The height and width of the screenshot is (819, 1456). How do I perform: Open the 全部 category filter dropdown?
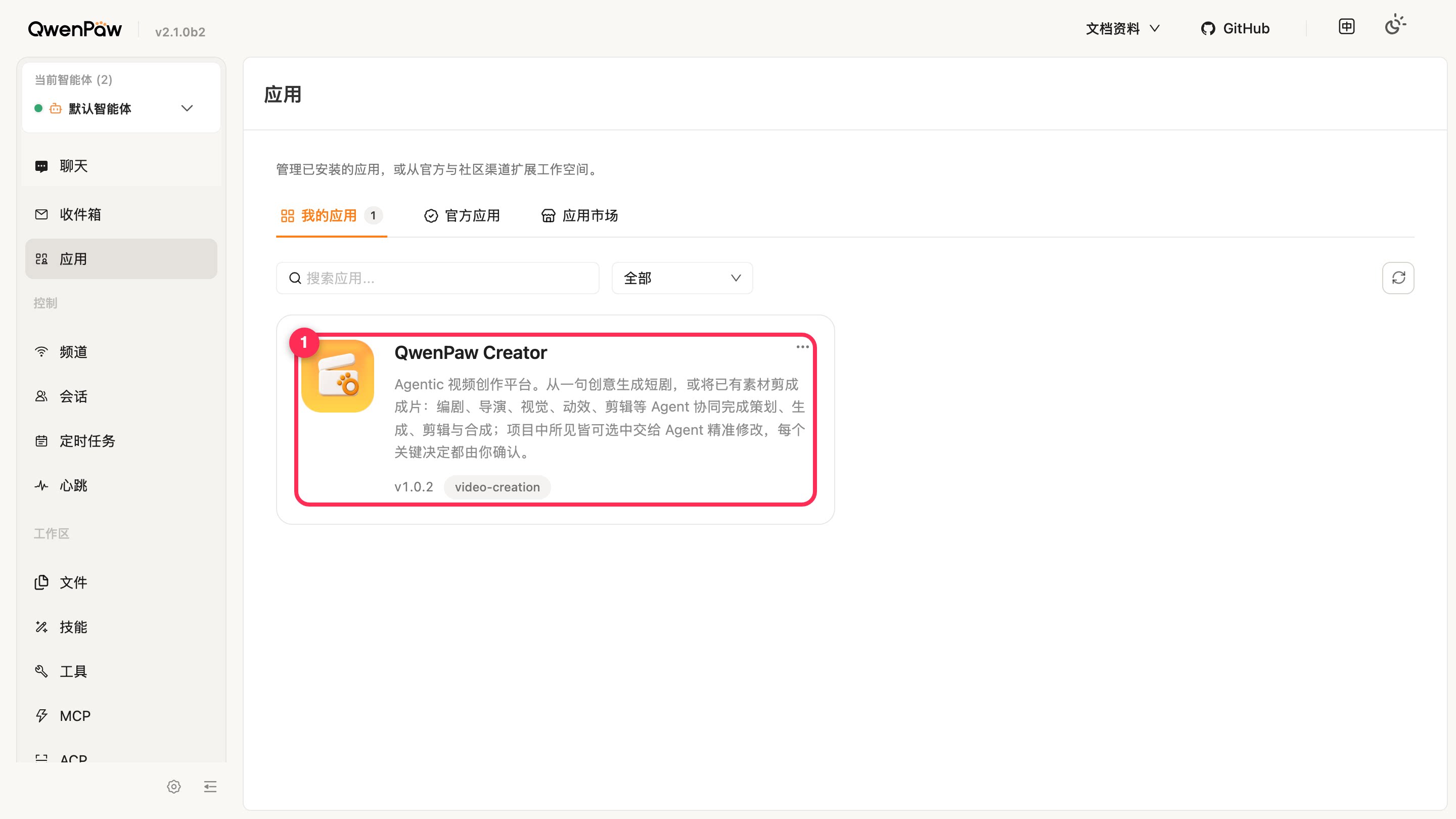coord(682,278)
